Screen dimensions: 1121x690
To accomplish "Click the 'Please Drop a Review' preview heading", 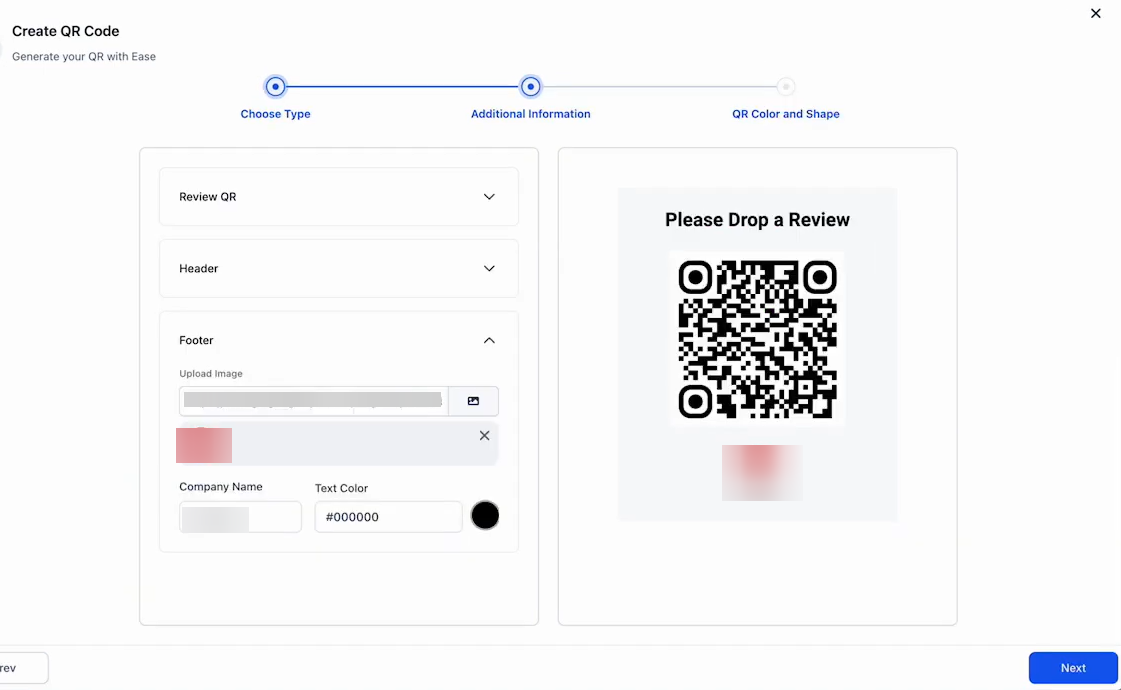I will 757,220.
